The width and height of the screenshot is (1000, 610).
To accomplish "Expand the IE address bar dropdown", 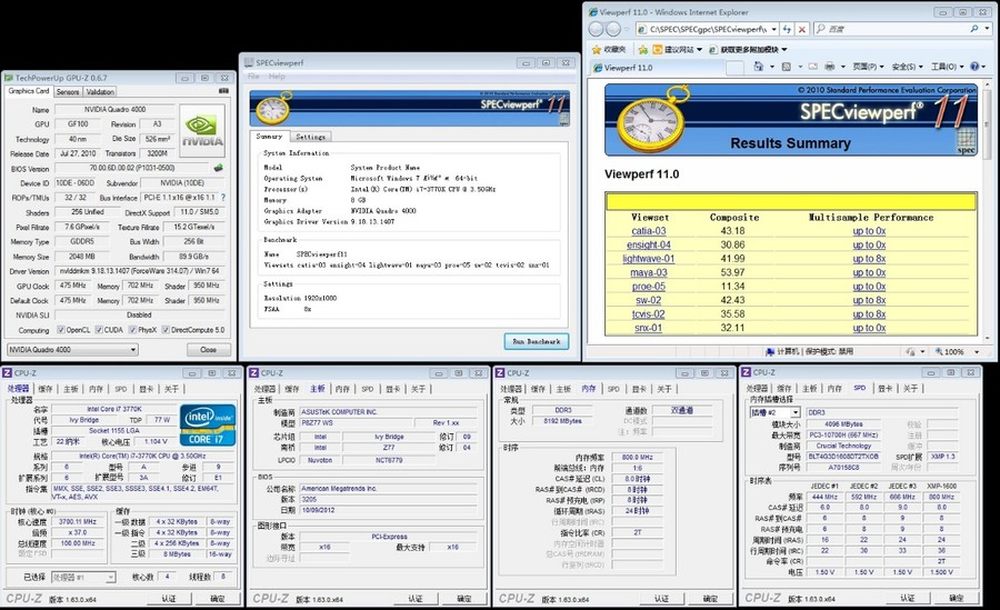I will [774, 29].
